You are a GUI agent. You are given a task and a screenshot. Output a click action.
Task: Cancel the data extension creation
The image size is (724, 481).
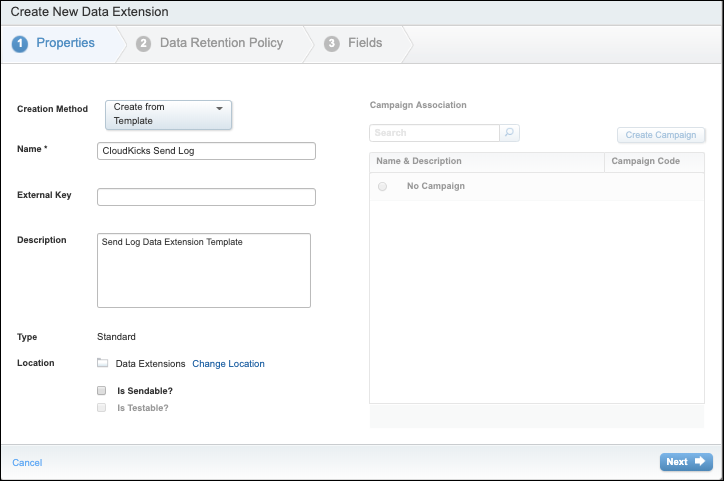click(27, 463)
